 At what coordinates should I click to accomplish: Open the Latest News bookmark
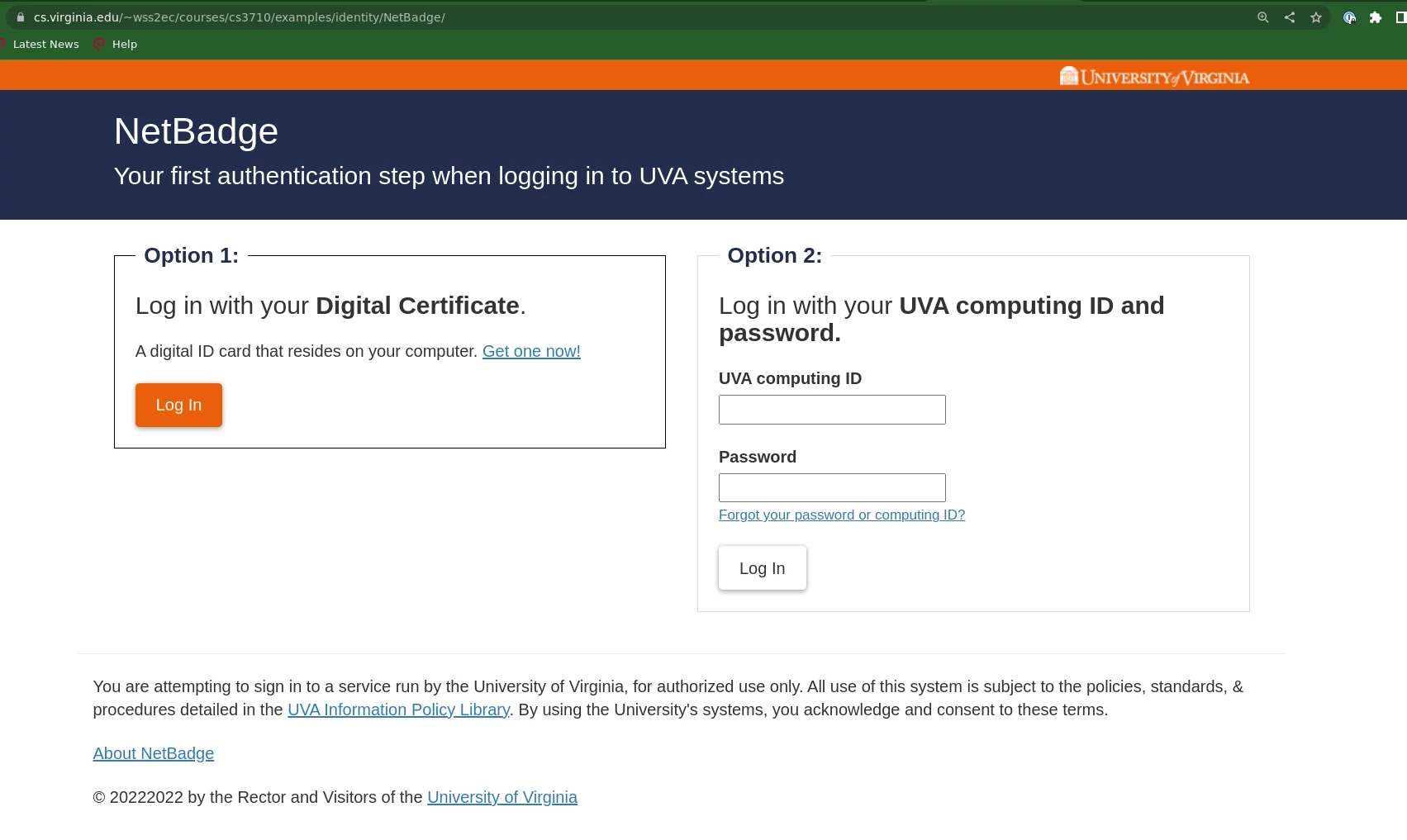pos(45,45)
